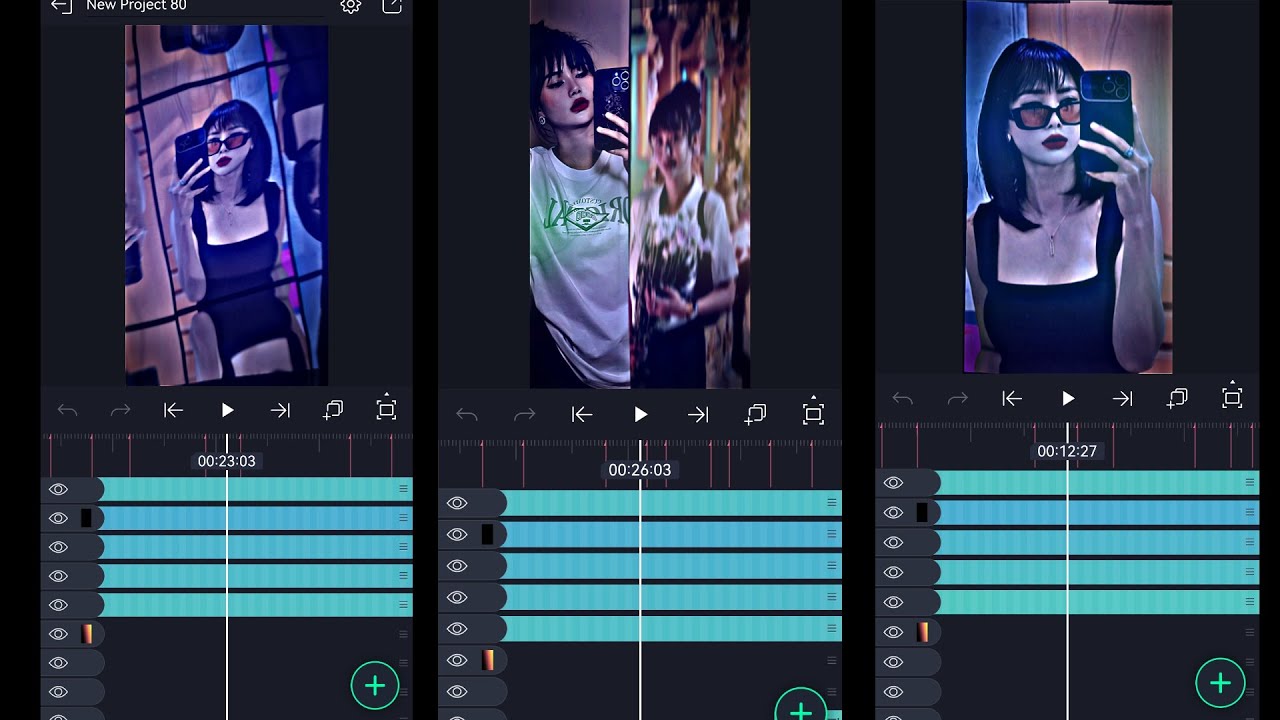The image size is (1280, 720).
Task: Tap the export share icon next to the gear
Action: click(x=392, y=6)
